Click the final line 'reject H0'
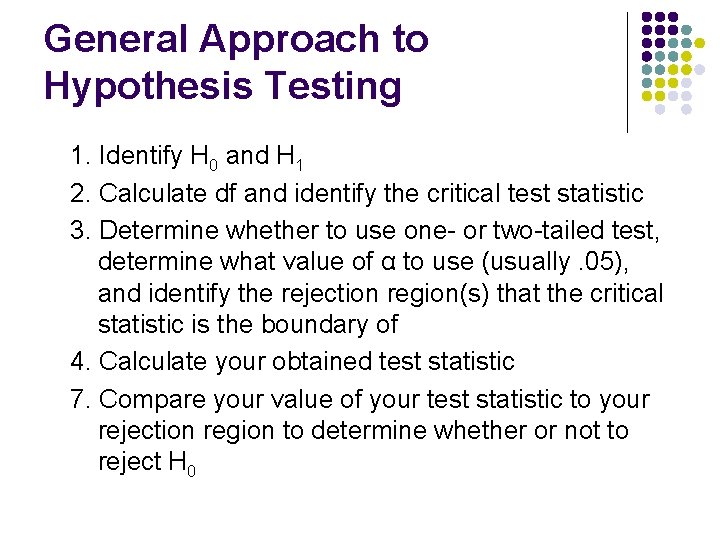 (147, 463)
